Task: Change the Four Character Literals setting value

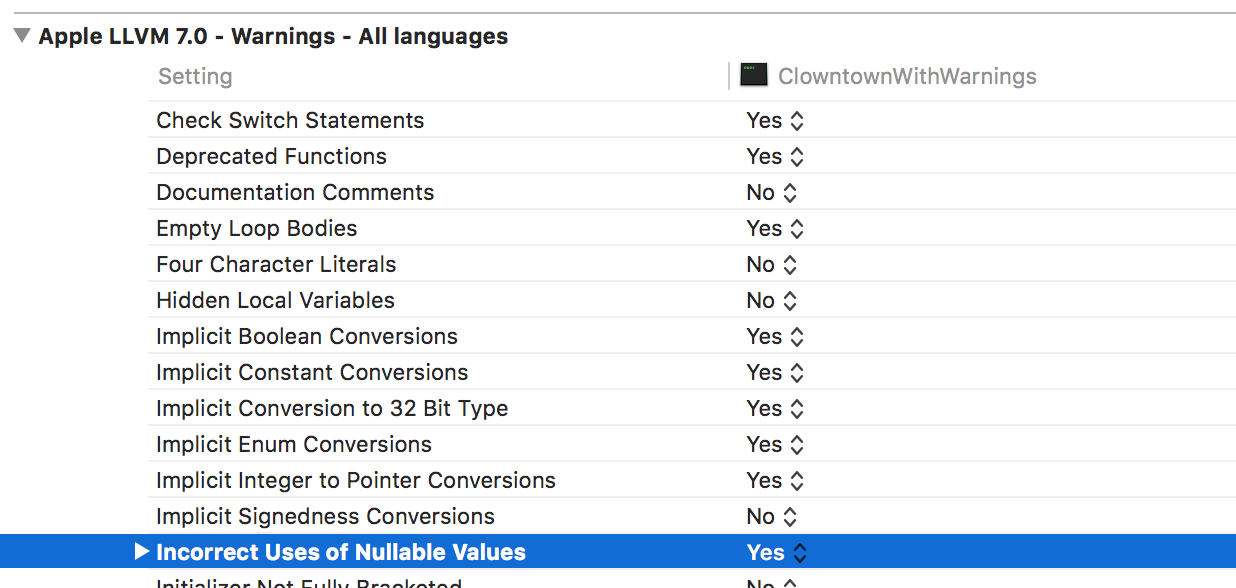Action: tap(771, 265)
